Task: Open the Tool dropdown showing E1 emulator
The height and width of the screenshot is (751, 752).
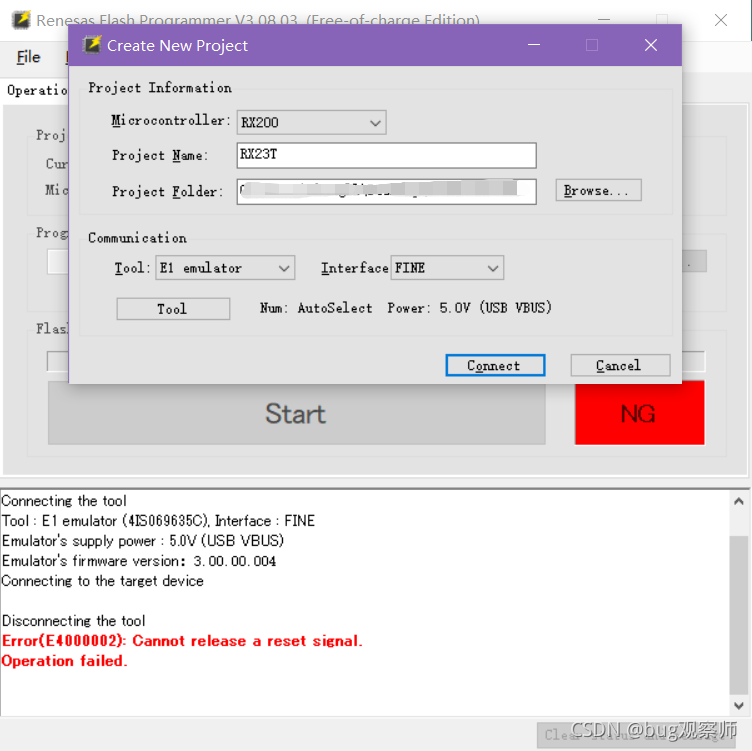Action: point(225,268)
